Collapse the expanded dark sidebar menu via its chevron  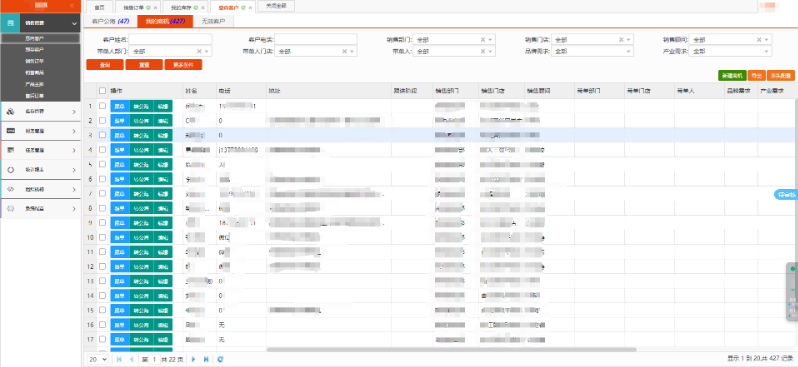point(75,23)
